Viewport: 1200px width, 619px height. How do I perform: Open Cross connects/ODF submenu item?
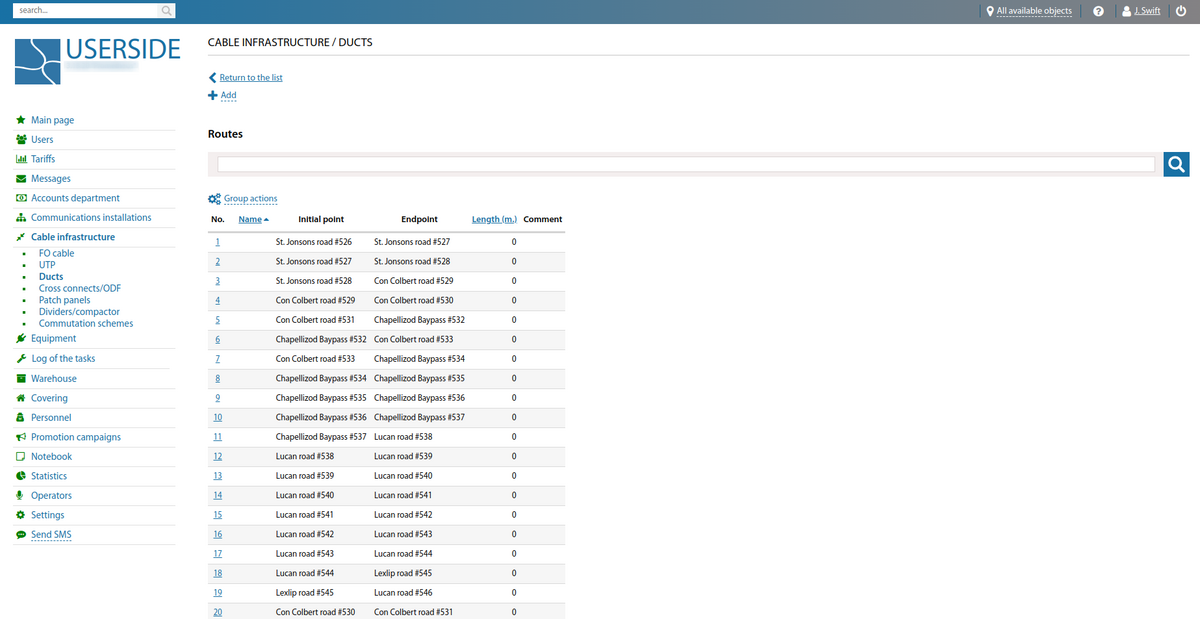coord(78,288)
